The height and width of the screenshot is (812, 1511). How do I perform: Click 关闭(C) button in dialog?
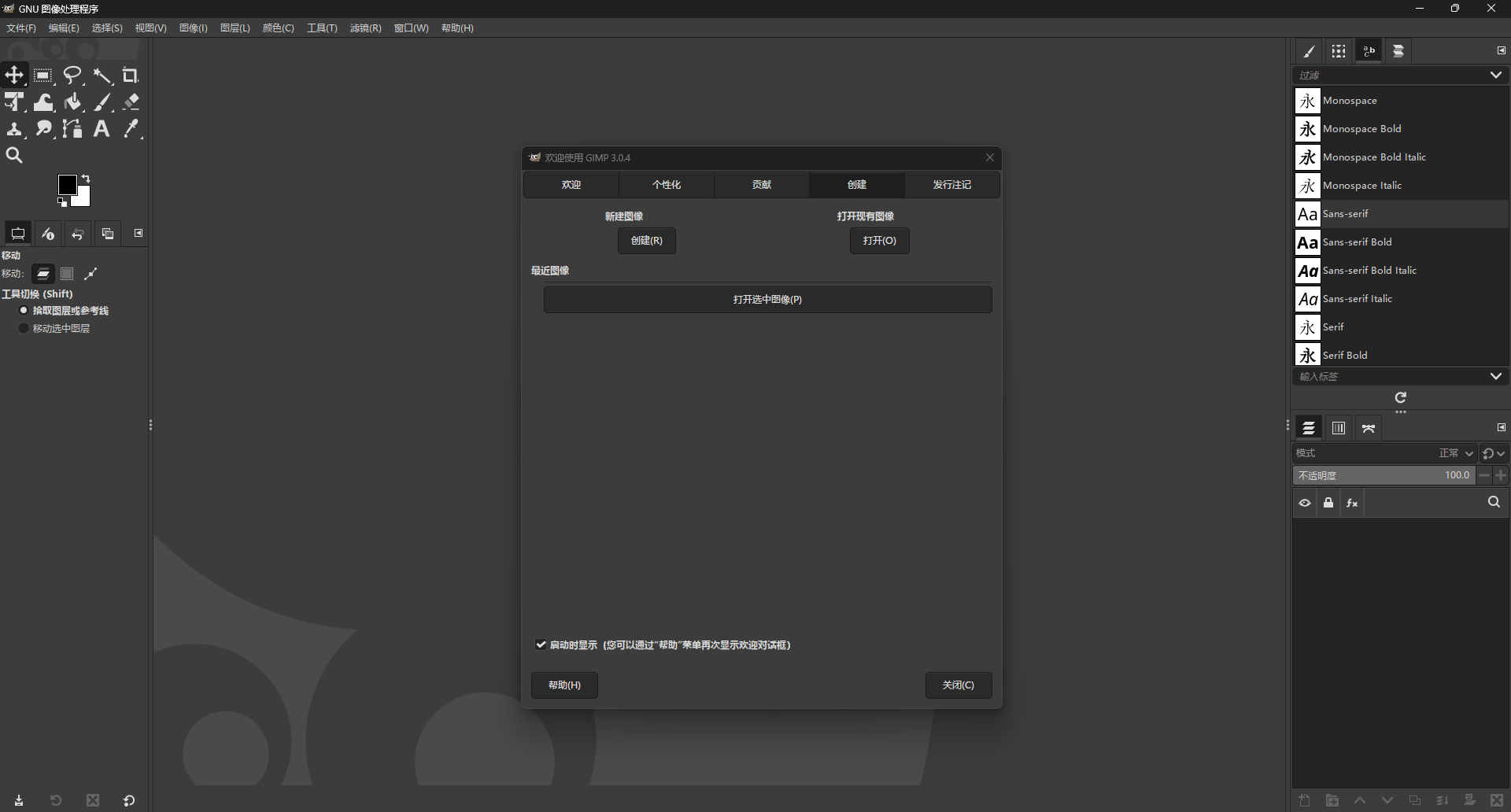pyautogui.click(x=959, y=685)
